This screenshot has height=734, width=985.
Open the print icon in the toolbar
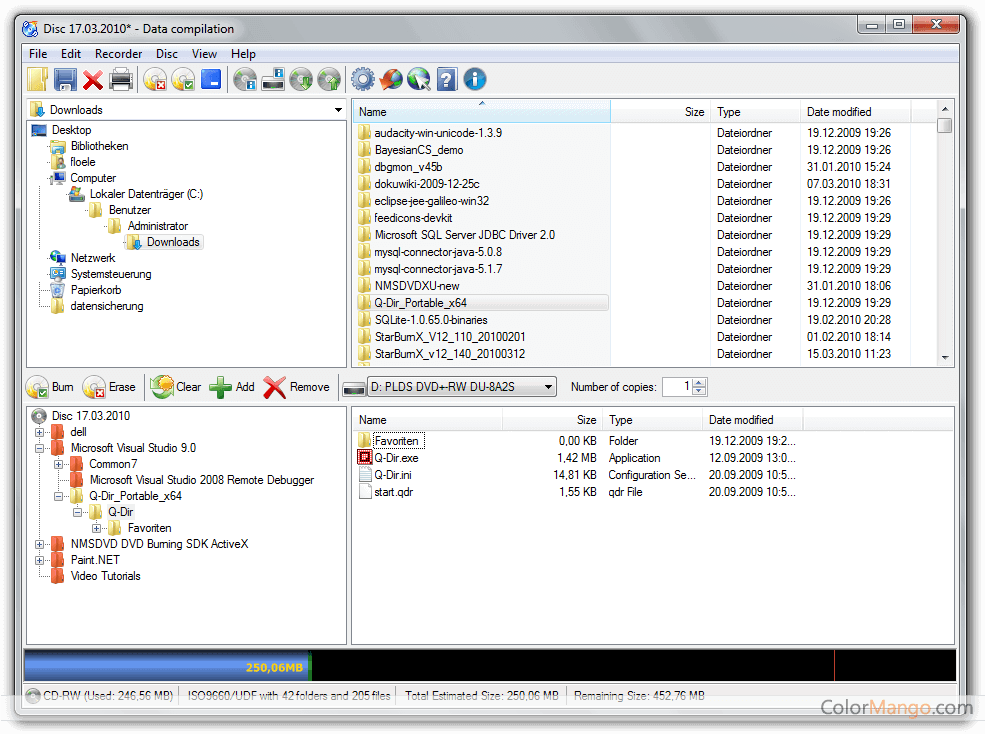[120, 79]
